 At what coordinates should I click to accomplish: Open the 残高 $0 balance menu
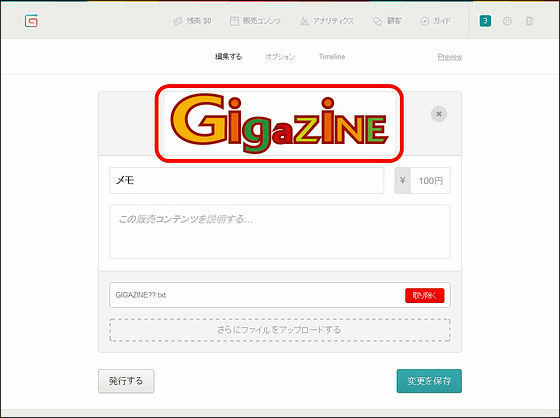(x=192, y=21)
